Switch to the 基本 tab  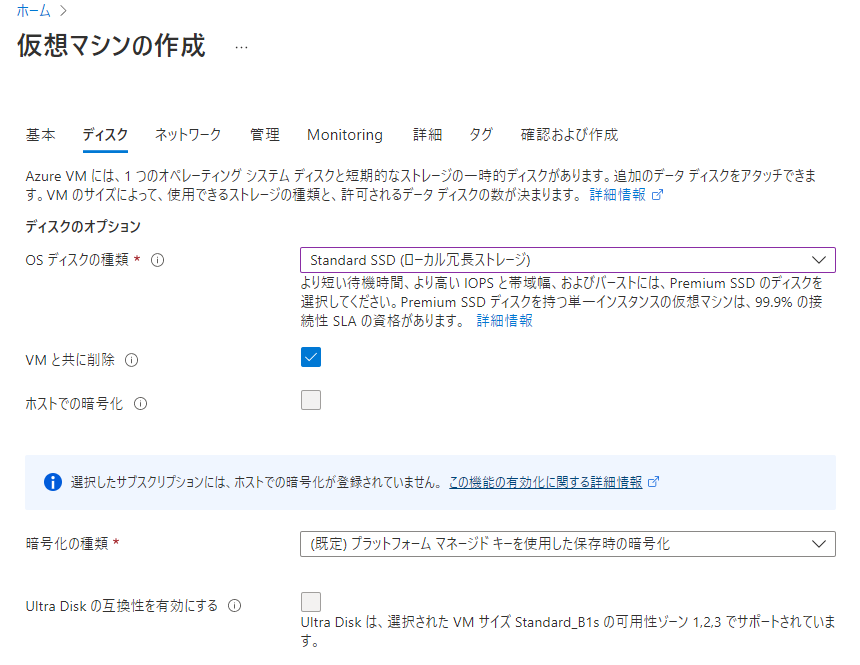tap(41, 134)
